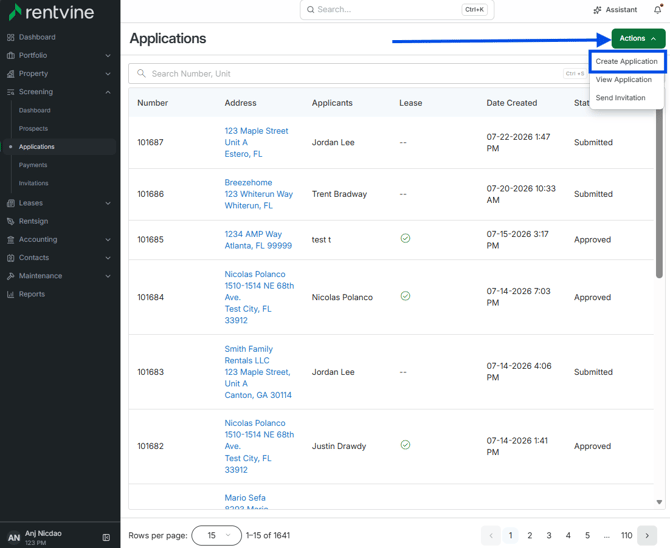Image resolution: width=670 pixels, height=548 pixels.
Task: Expand the Accounting menu chevron
Action: point(108,239)
